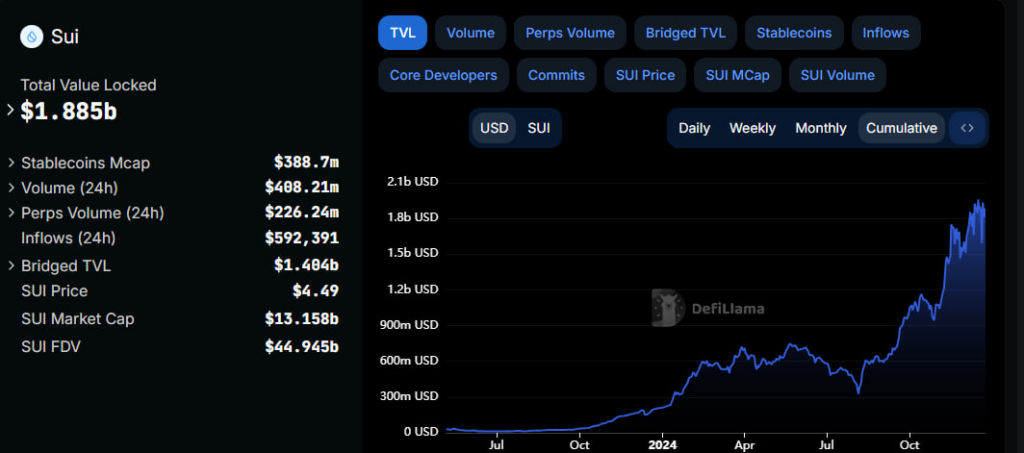Expand the Stablecoins Mcap row
The height and width of the screenshot is (453, 1024).
11,163
